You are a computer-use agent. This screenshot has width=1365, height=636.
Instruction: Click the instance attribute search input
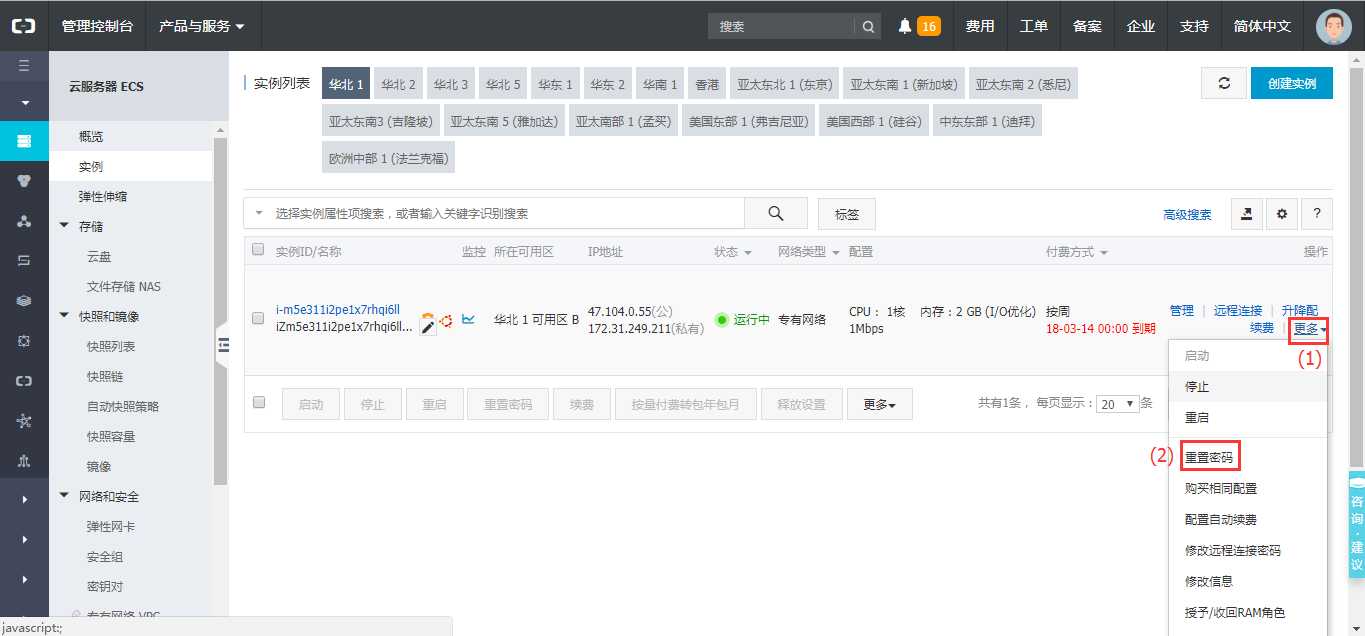pyautogui.click(x=506, y=213)
